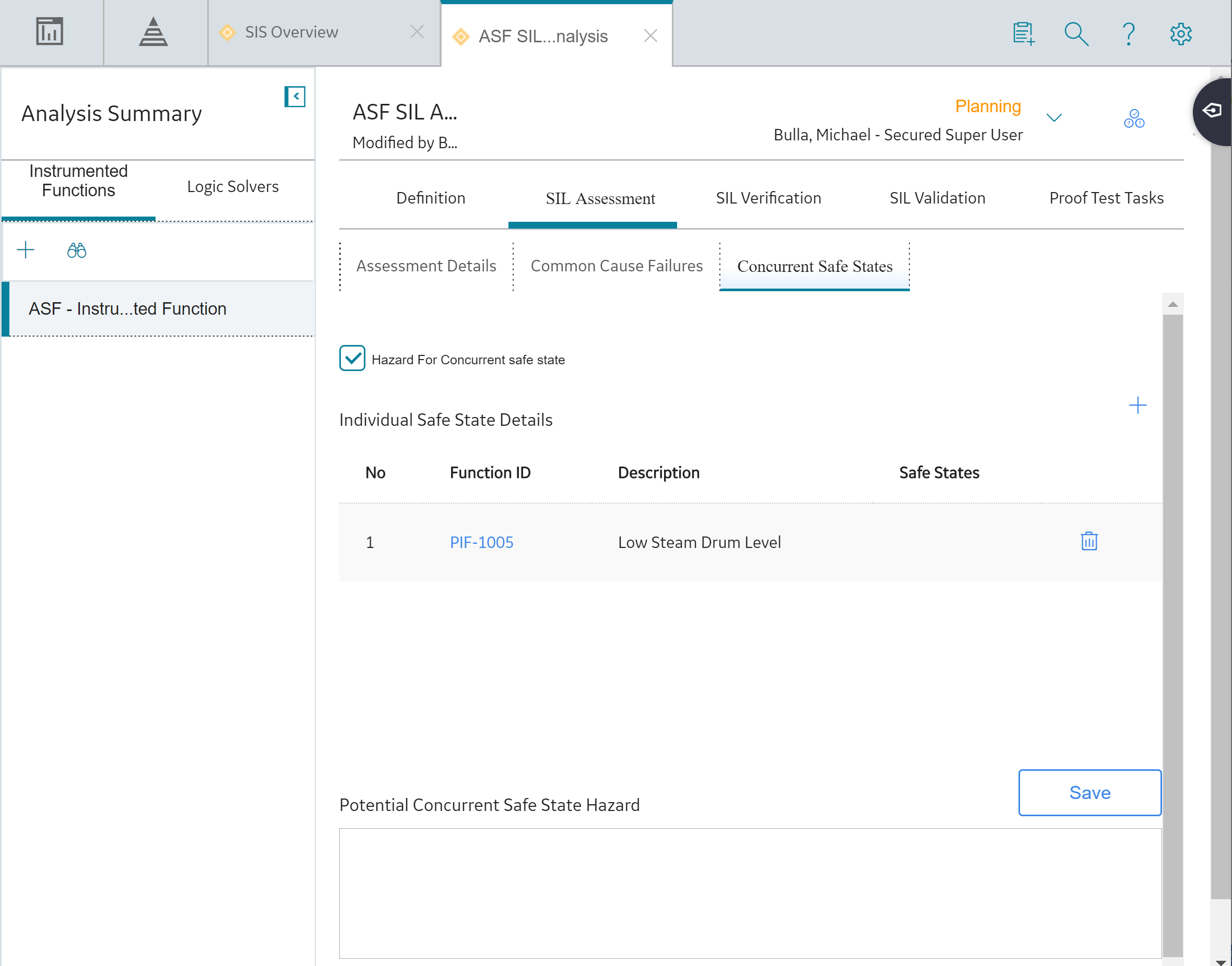Screen dimensions: 1232x966
Task: Delete the PIF-1005 row
Action: pos(1089,541)
